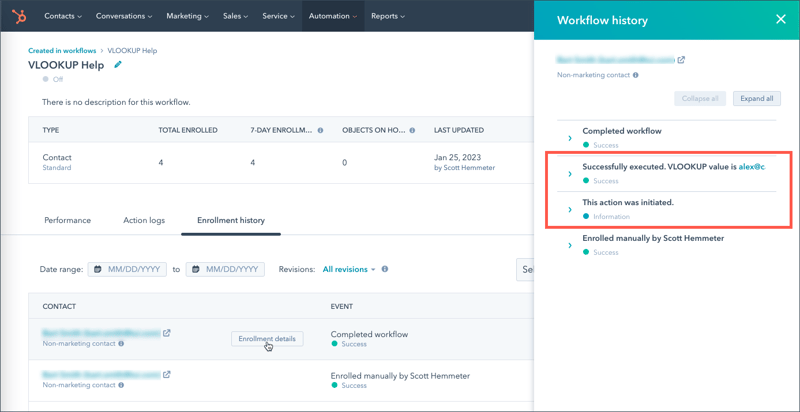Open the Automation menu
This screenshot has height=412, width=800.
pyautogui.click(x=333, y=16)
